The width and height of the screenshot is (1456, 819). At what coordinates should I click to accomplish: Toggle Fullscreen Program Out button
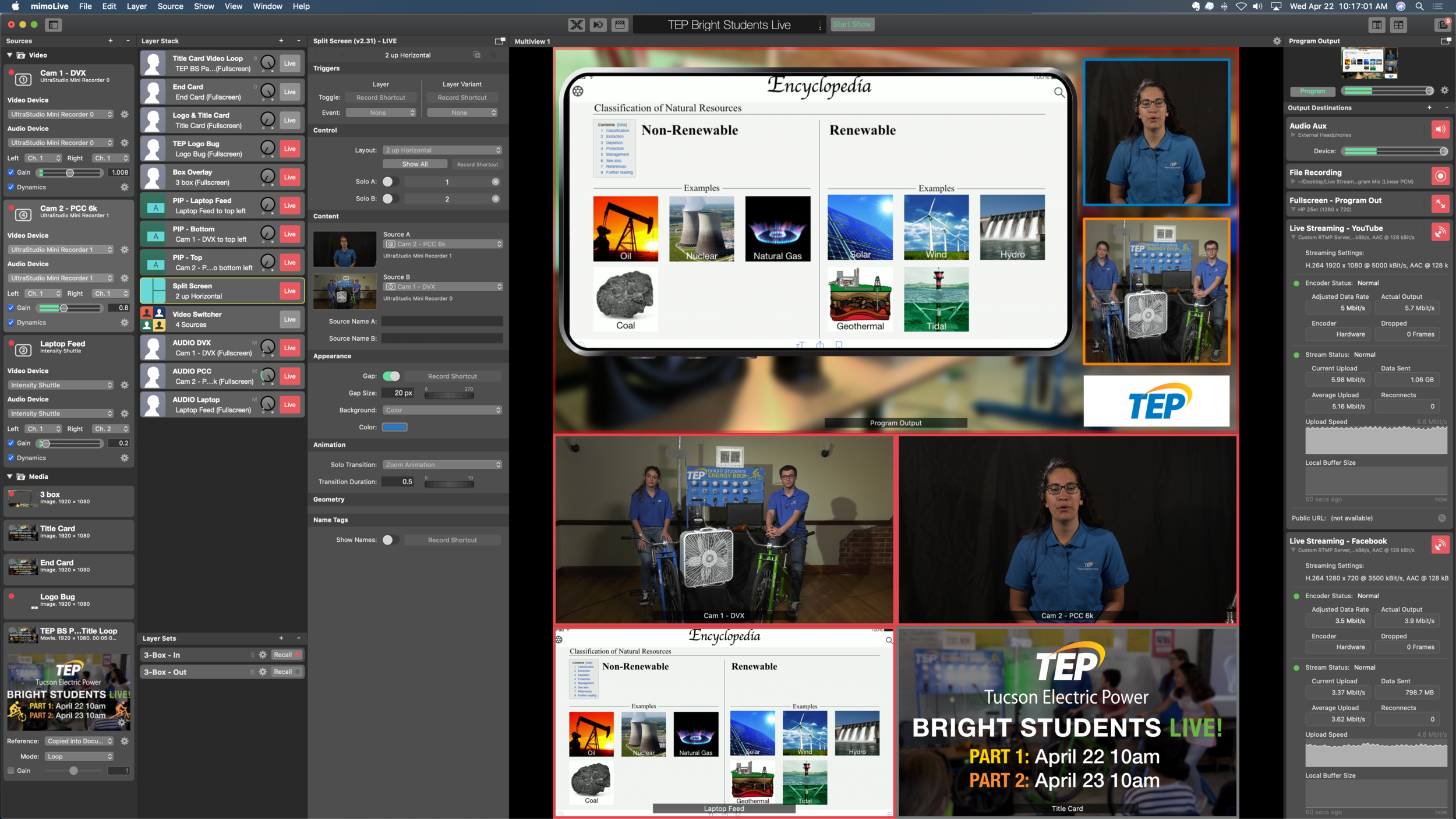(1440, 204)
